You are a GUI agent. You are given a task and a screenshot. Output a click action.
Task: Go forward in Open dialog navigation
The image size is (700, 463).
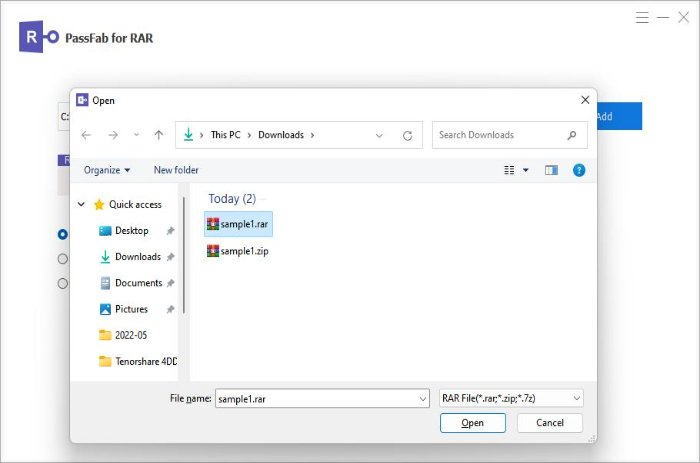click(113, 135)
